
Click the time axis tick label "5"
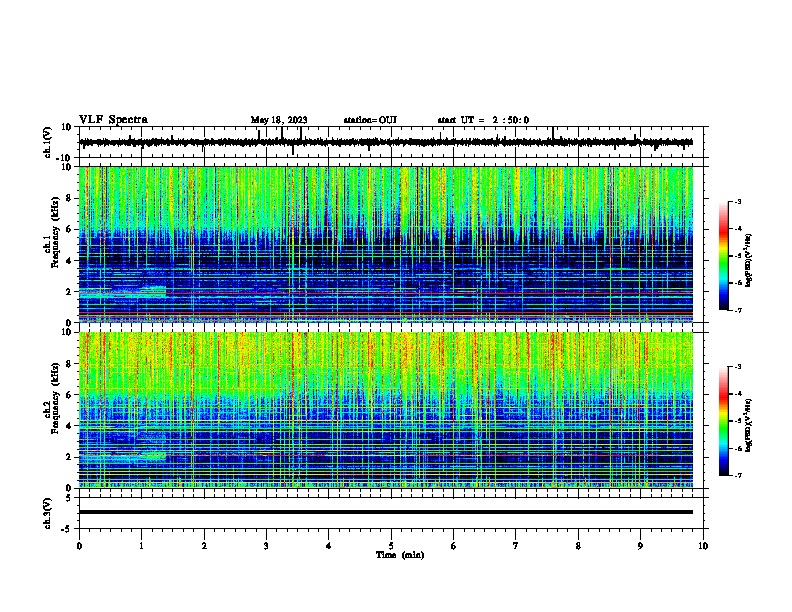coord(391,546)
